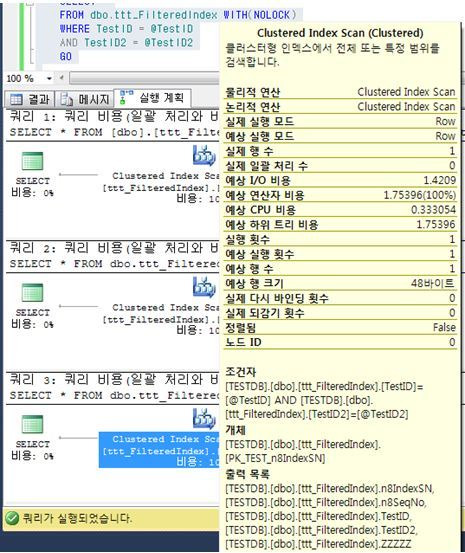The height and width of the screenshot is (553, 465).
Task: Click the 출력 목록 output list heading
Action: click(247, 474)
